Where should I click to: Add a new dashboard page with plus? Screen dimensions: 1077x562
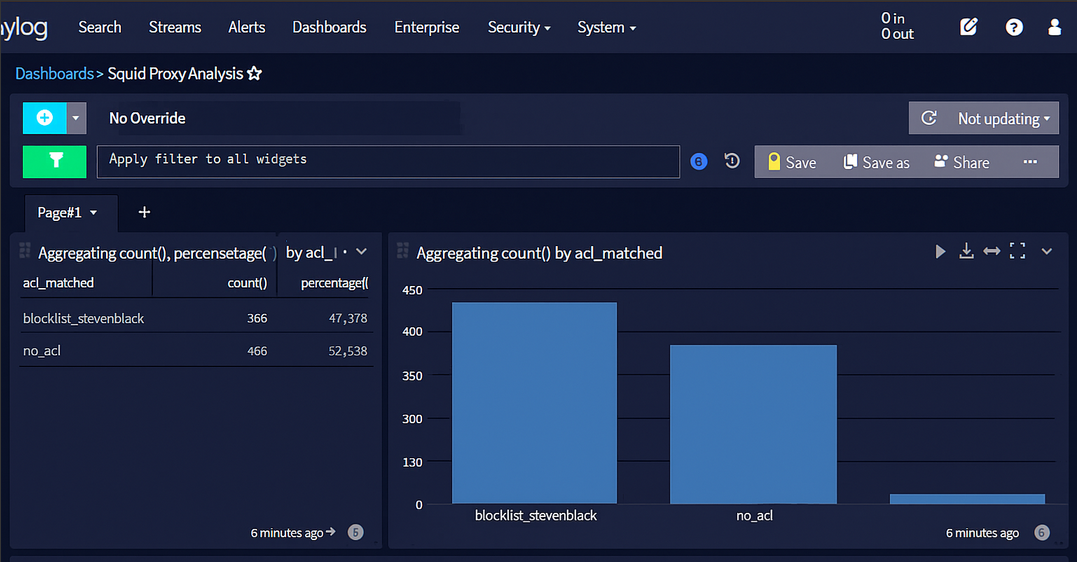(144, 212)
